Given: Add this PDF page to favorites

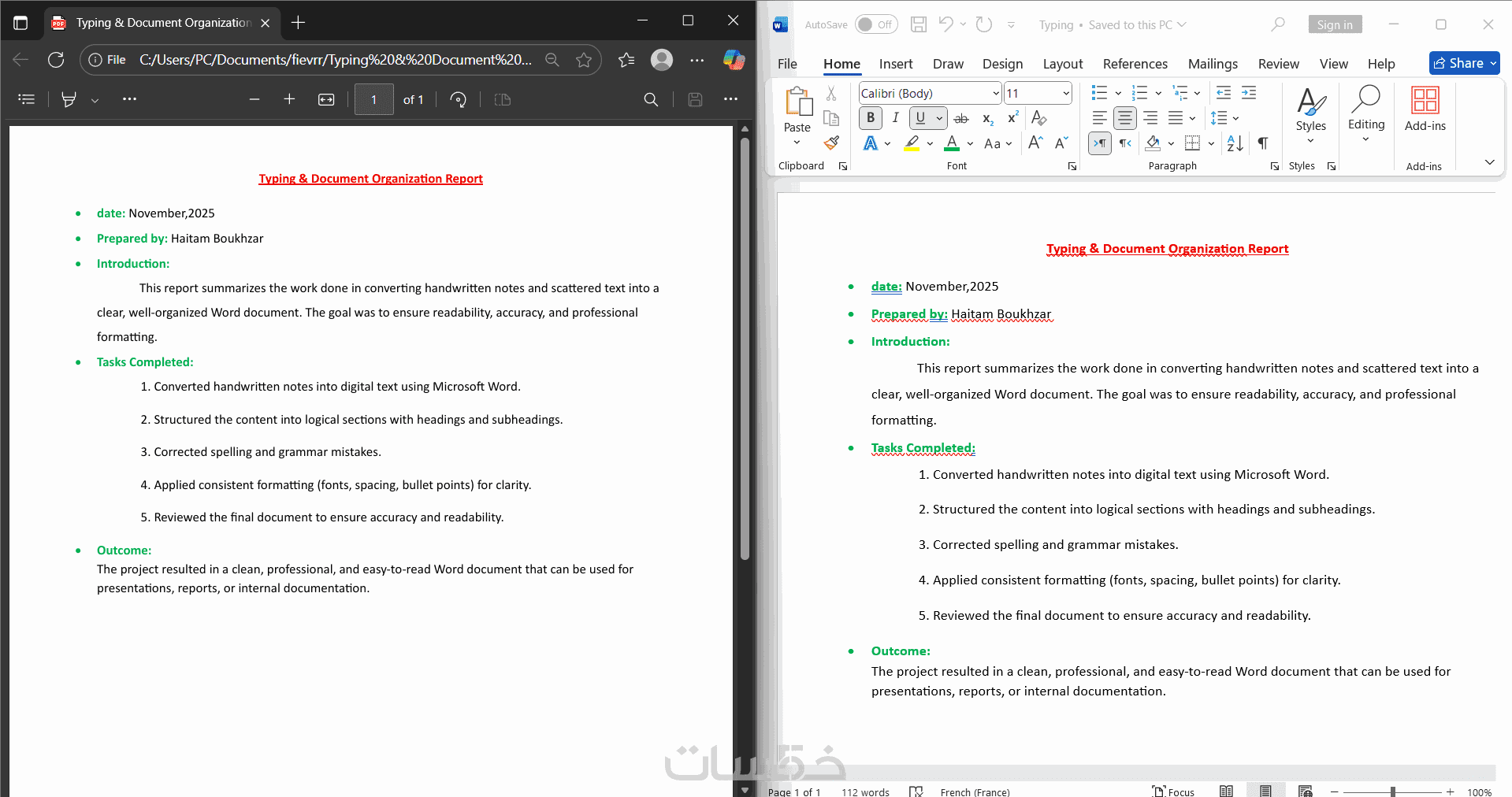Looking at the screenshot, I should point(584,60).
